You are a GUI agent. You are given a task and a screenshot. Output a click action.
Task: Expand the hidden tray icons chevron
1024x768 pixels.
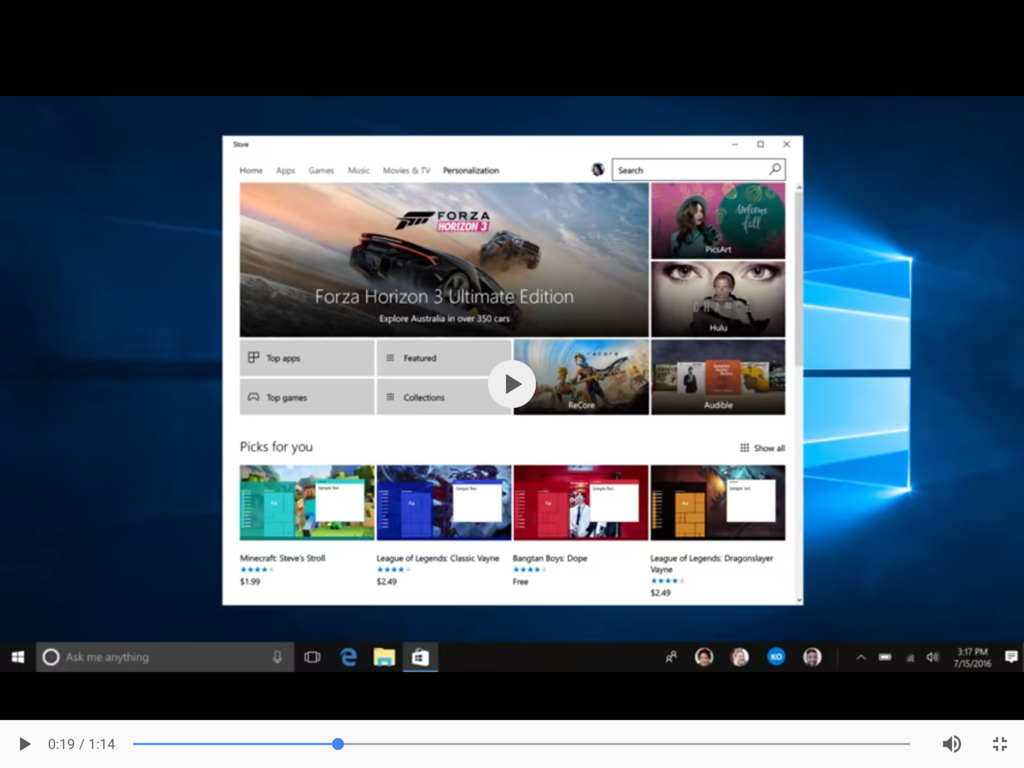tap(861, 657)
